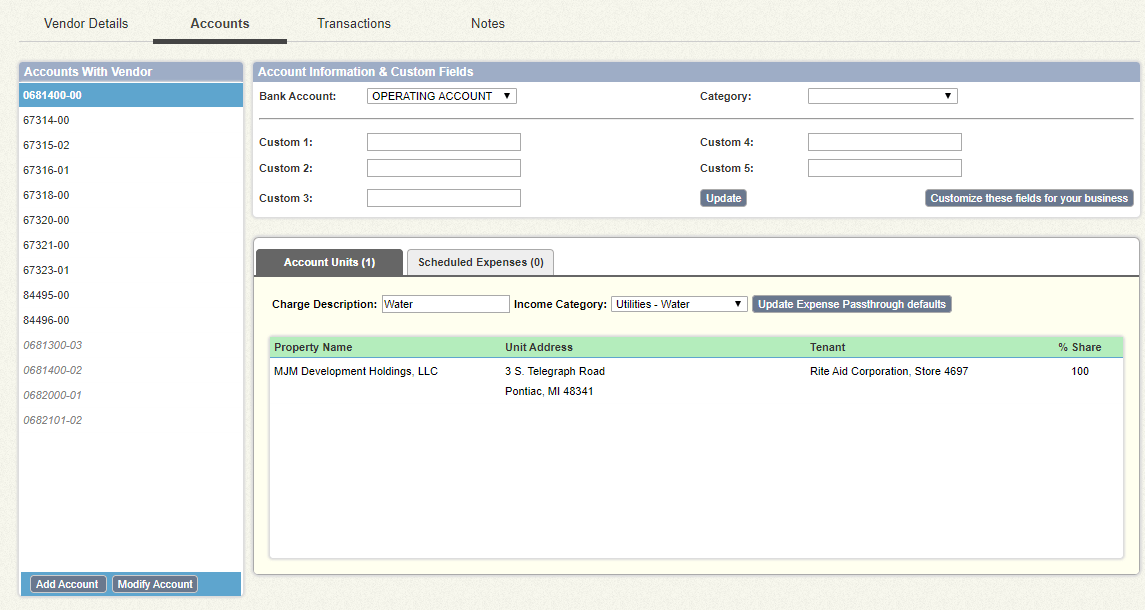
Task: Click Customize these fields for your business
Action: [x=1028, y=197]
